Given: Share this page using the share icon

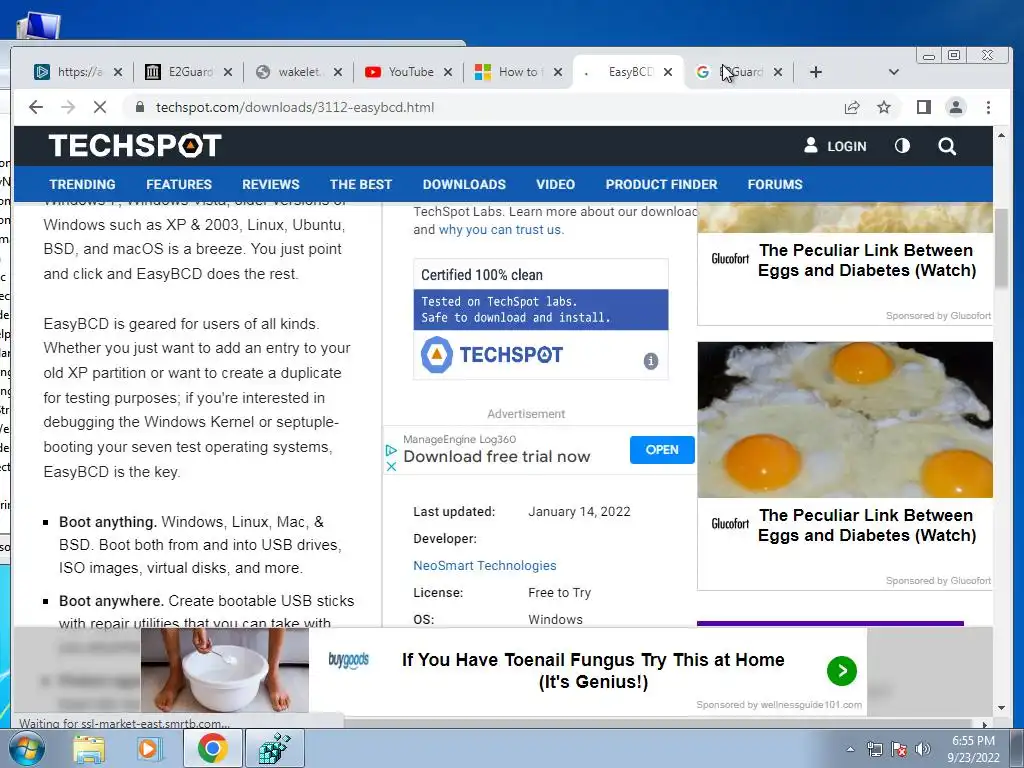Looking at the screenshot, I should pos(852,107).
